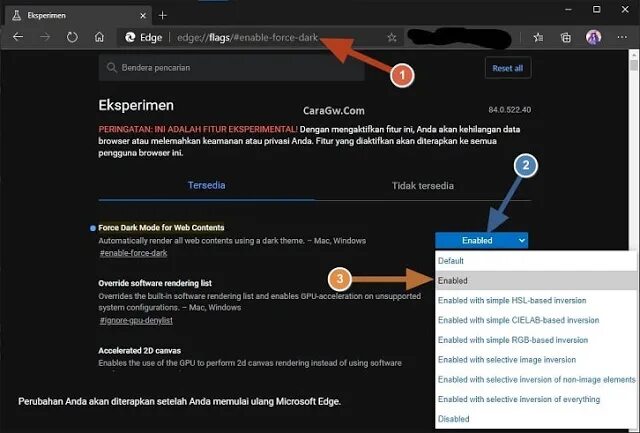Maximize the Edge window
The image size is (640, 433).
(x=596, y=9)
